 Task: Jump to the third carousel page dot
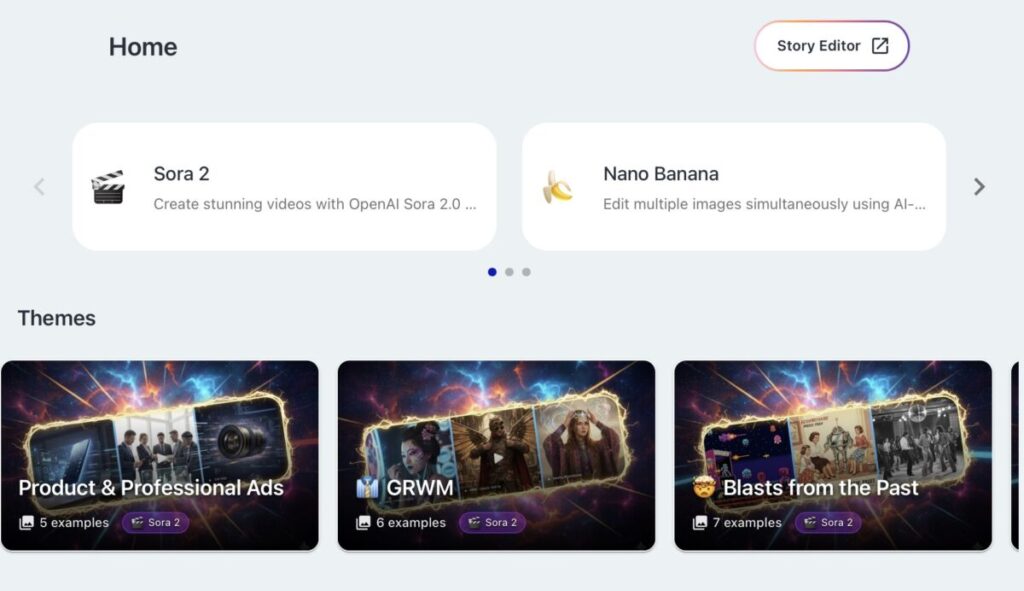pyautogui.click(x=526, y=272)
